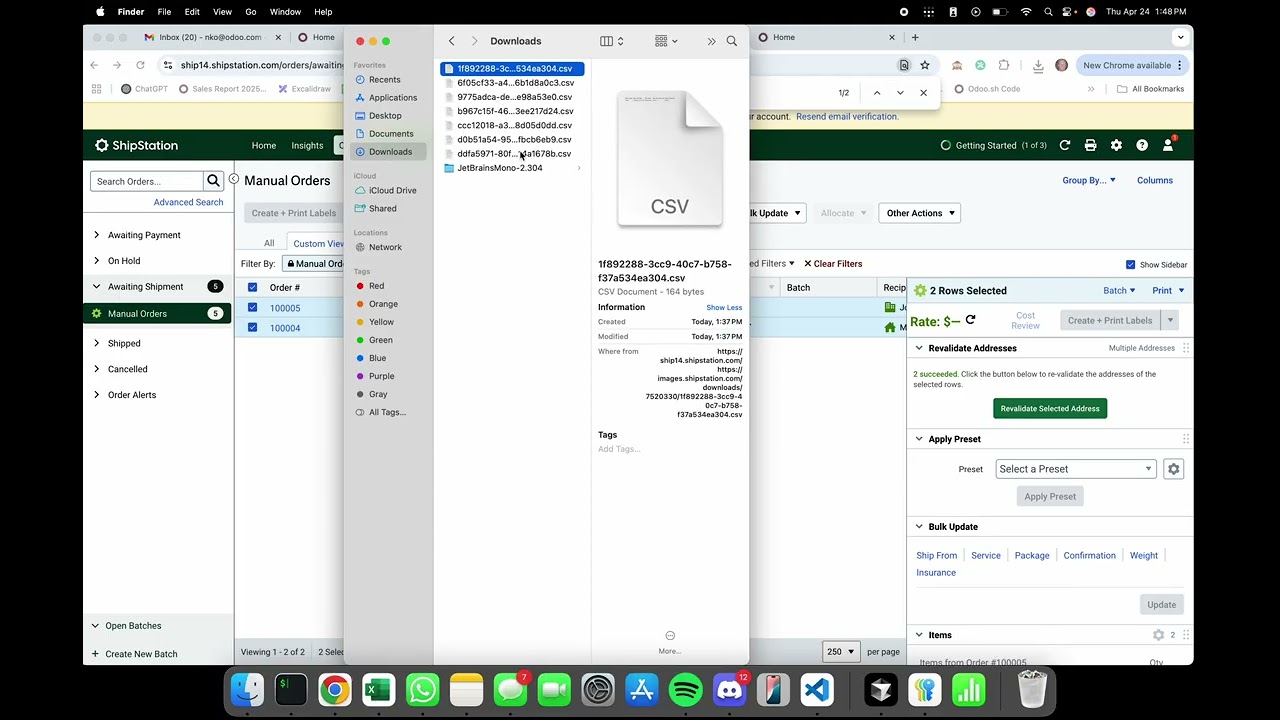This screenshot has width=1280, height=720.
Task: Click the ShipStation printer icon
Action: pos(1090,146)
